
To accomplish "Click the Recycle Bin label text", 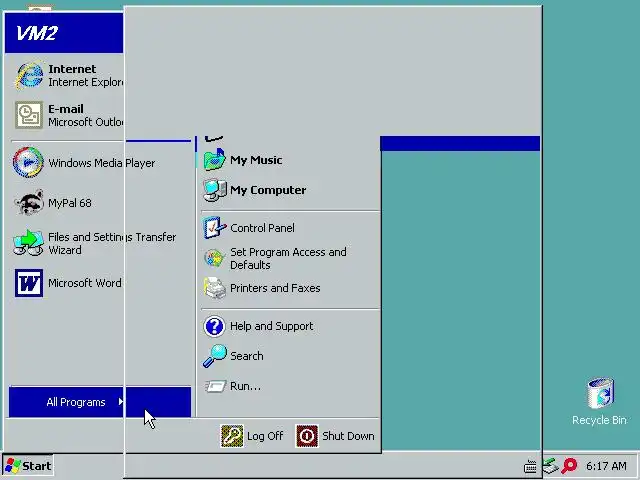I will tap(599, 420).
